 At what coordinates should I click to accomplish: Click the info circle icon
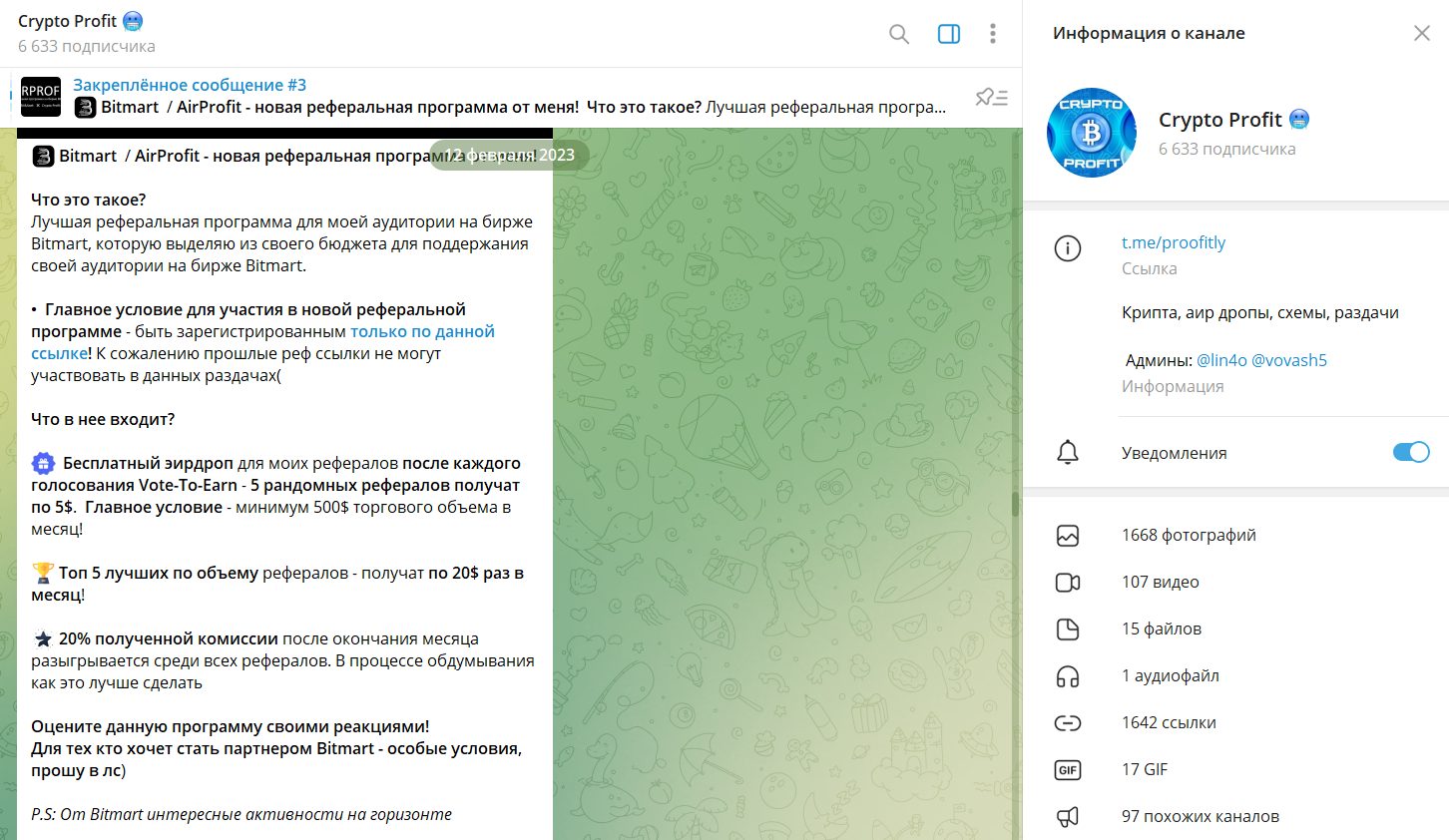click(1068, 248)
